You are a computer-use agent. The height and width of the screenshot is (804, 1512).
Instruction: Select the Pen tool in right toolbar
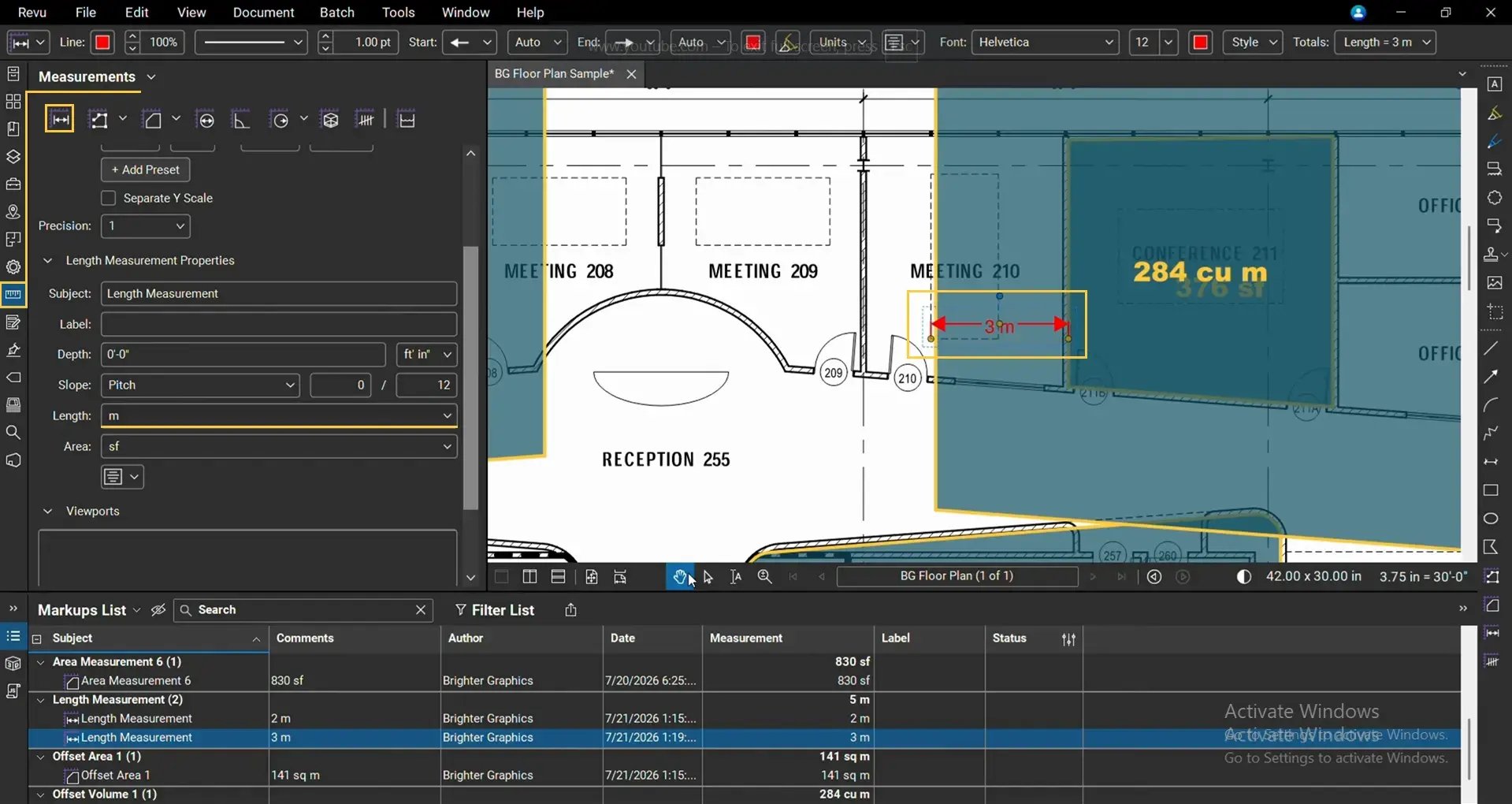tap(1494, 142)
